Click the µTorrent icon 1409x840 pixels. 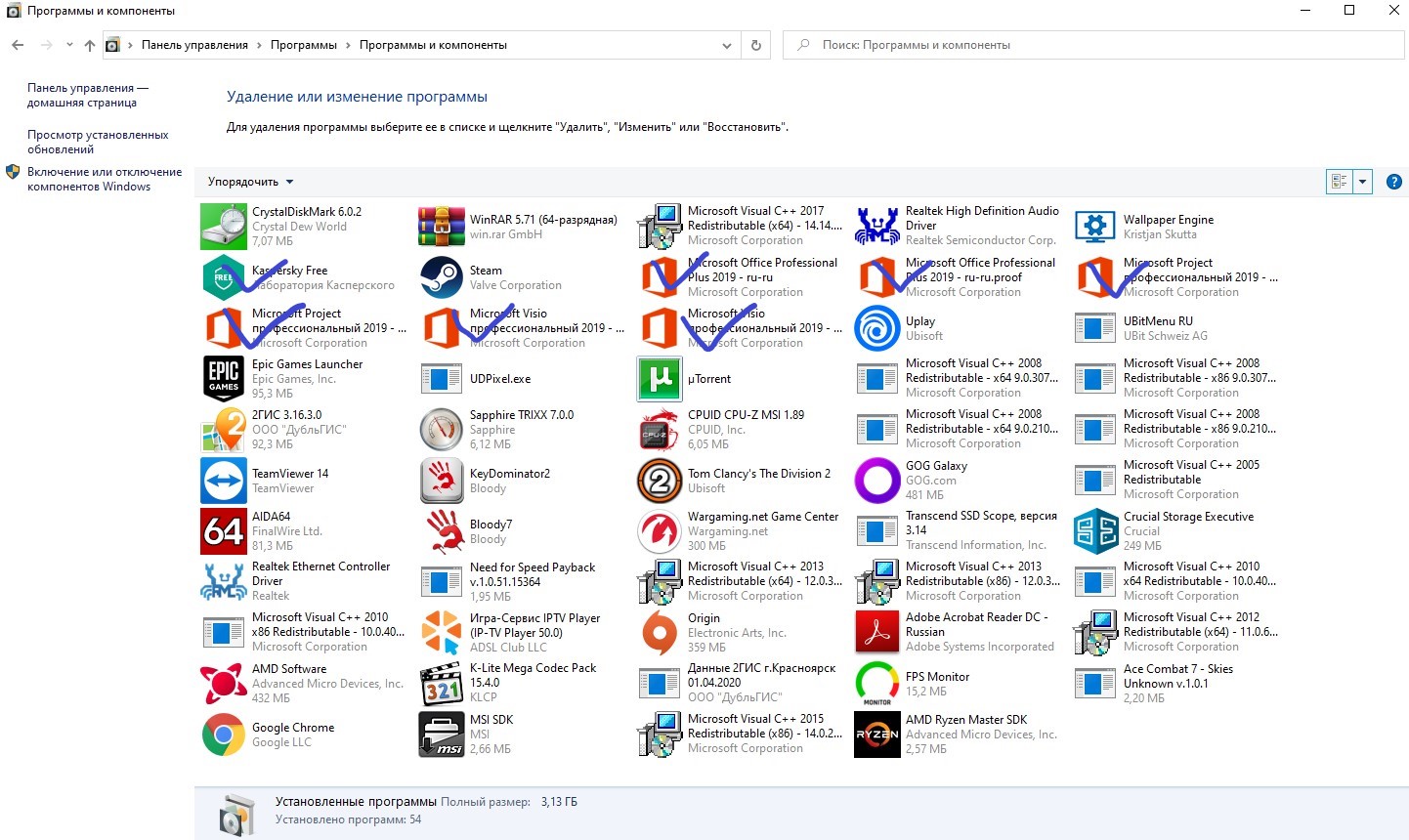pyautogui.click(x=660, y=379)
